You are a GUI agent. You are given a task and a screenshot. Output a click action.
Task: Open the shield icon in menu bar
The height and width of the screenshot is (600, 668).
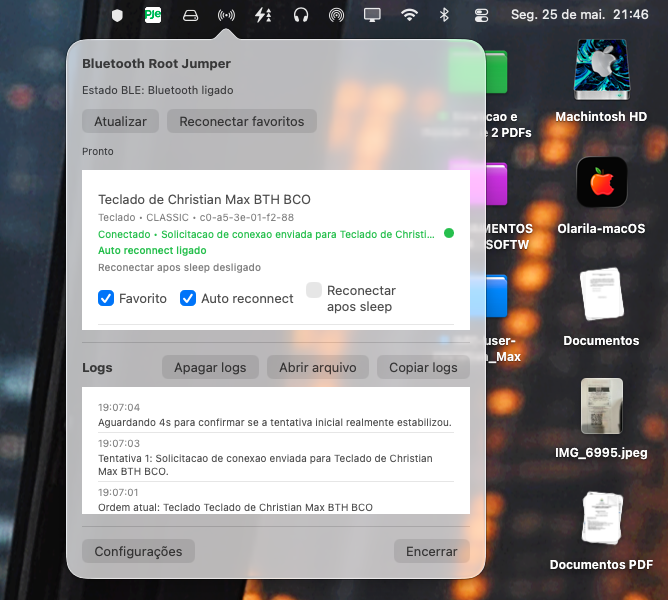pos(117,15)
